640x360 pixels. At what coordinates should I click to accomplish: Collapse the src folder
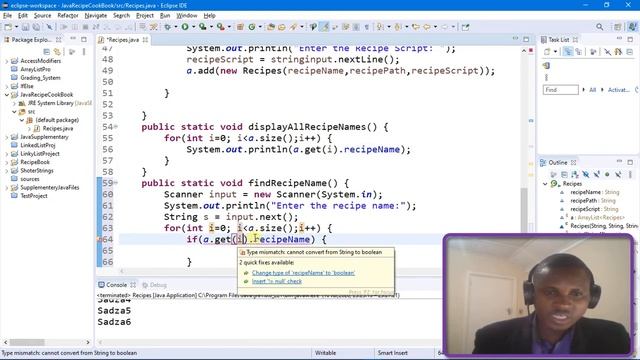(14, 111)
